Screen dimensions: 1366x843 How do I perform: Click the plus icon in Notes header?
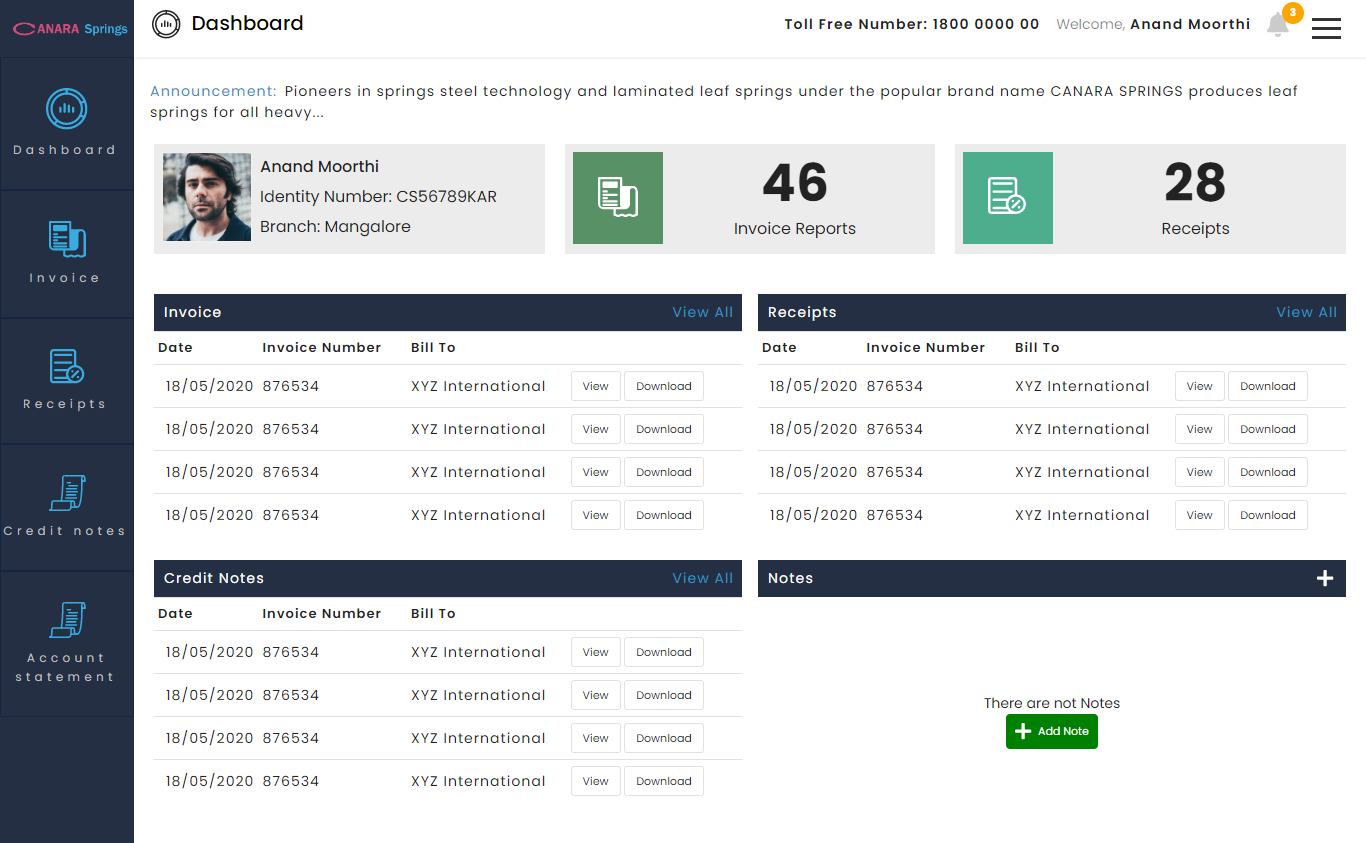tap(1325, 578)
